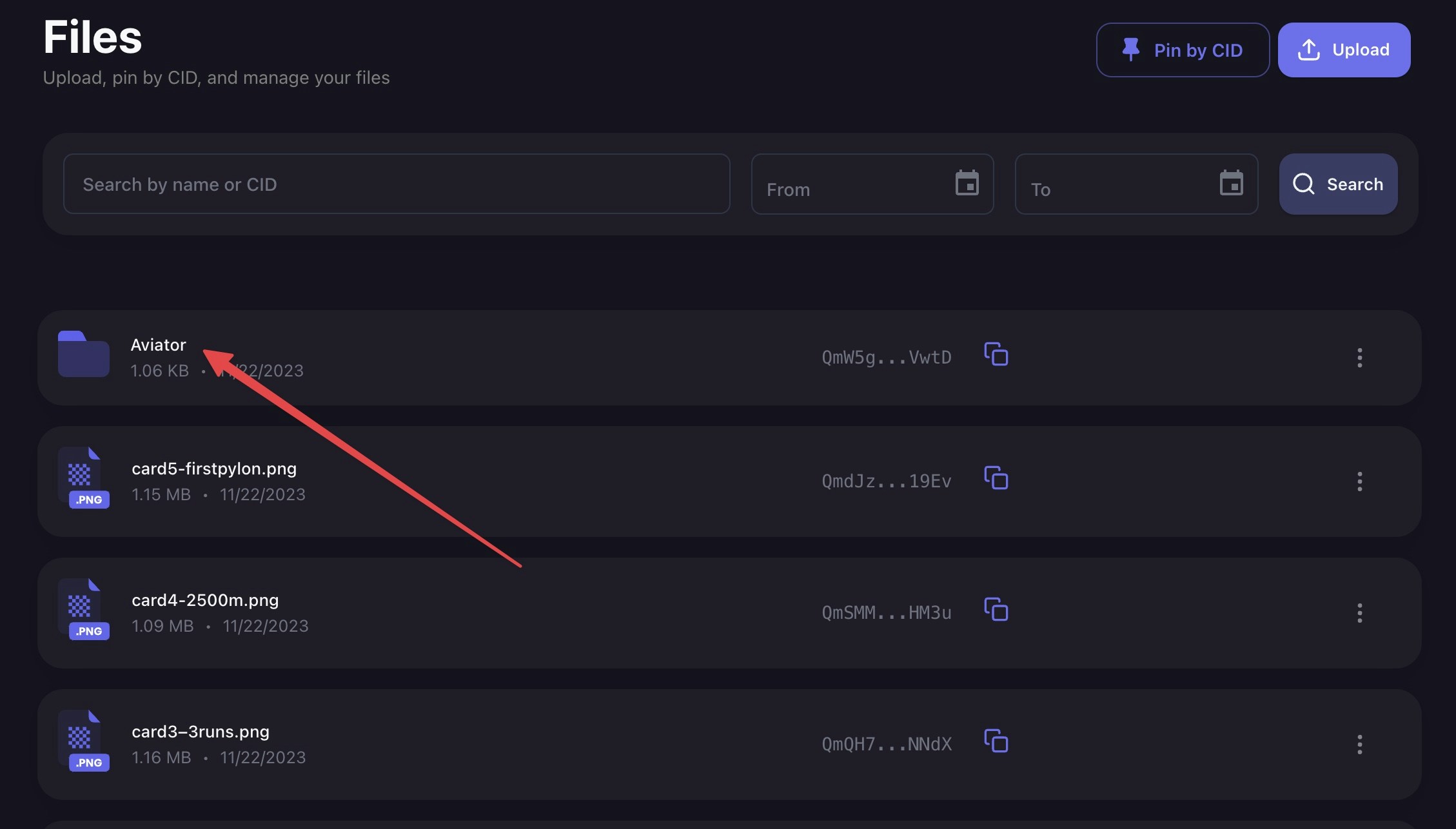Click the Upload button
The height and width of the screenshot is (829, 1456).
[1344, 49]
